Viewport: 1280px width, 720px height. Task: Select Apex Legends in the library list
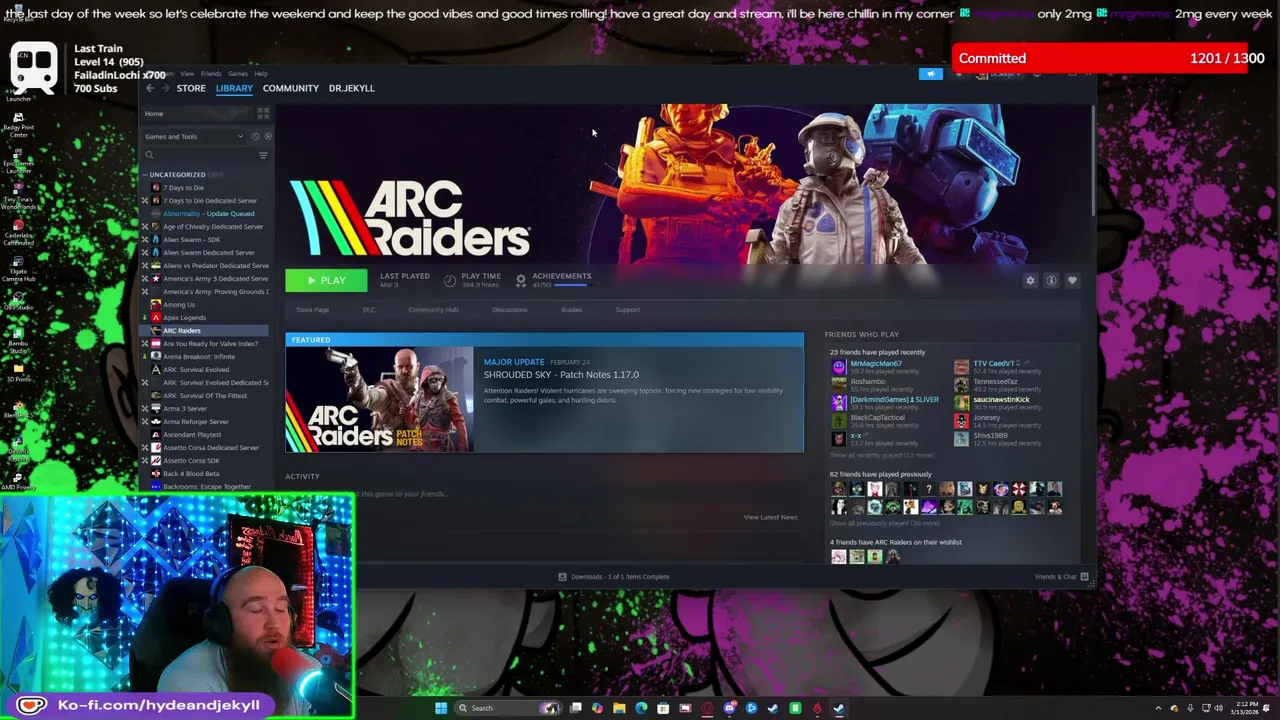(184, 318)
